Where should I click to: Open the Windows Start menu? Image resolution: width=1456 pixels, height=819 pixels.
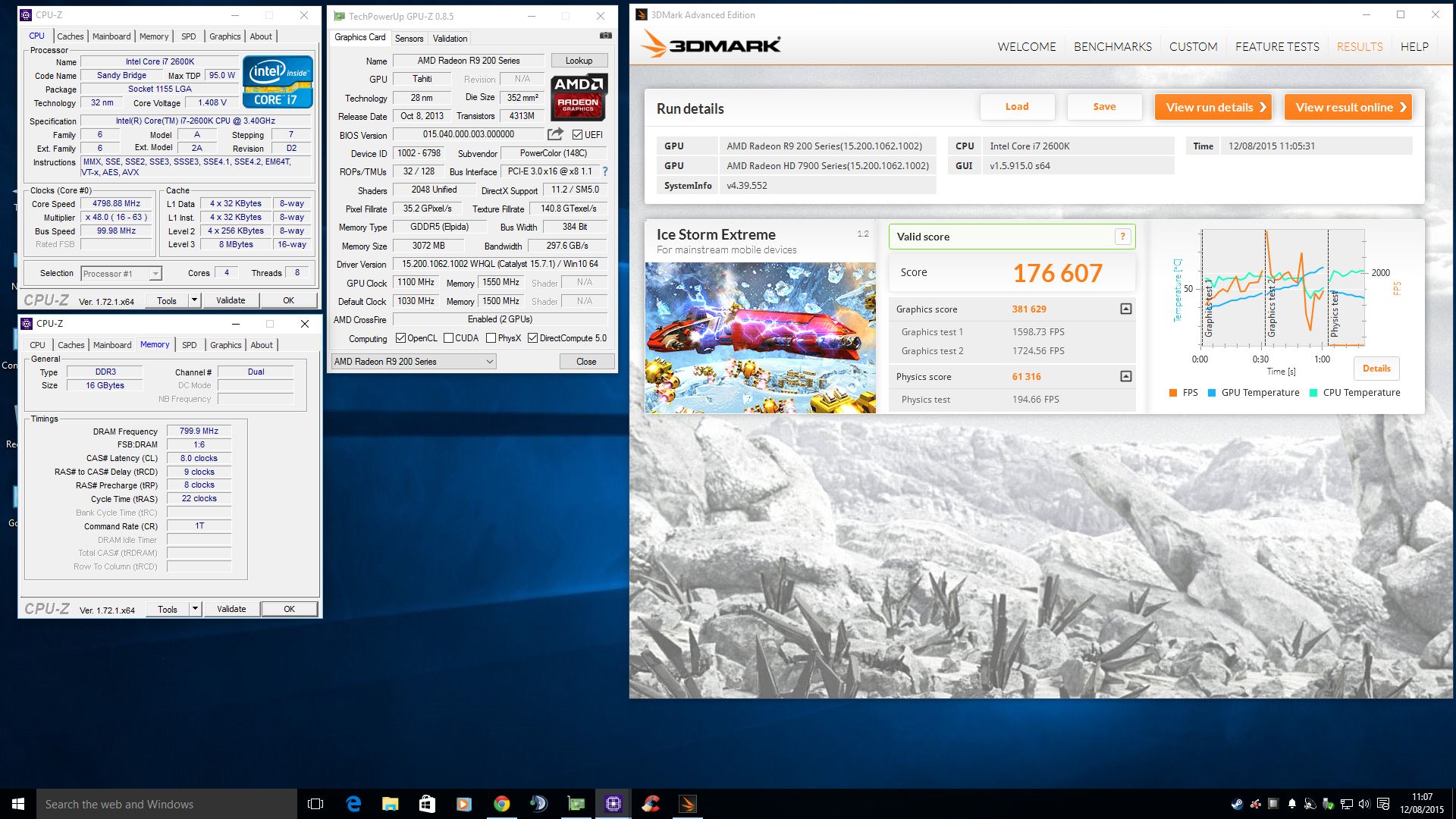[18, 804]
